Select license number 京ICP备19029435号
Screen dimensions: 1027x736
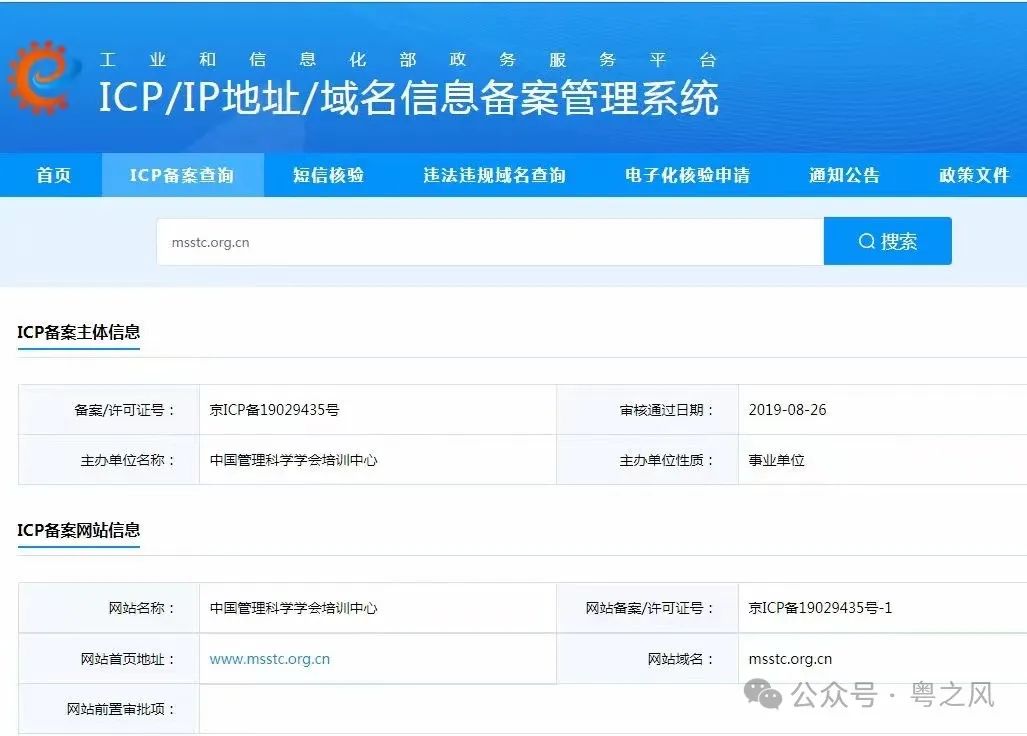274,410
